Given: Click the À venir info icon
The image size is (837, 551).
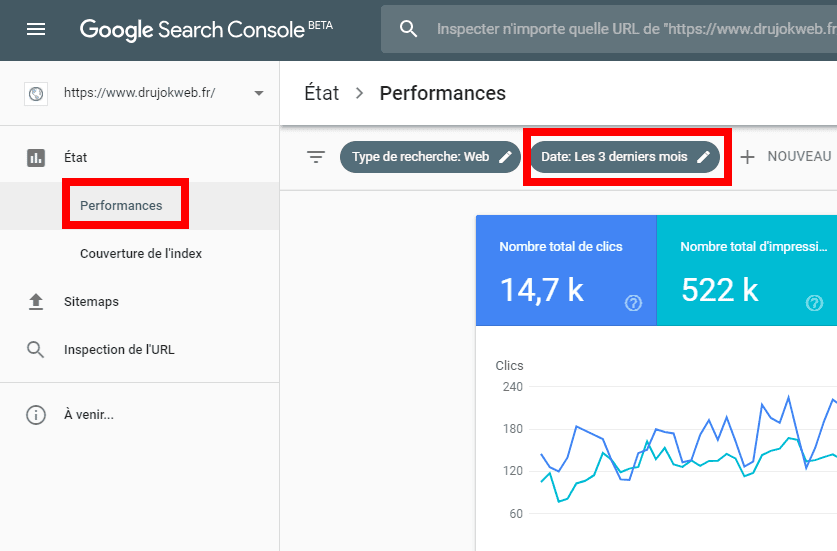Looking at the screenshot, I should point(36,415).
